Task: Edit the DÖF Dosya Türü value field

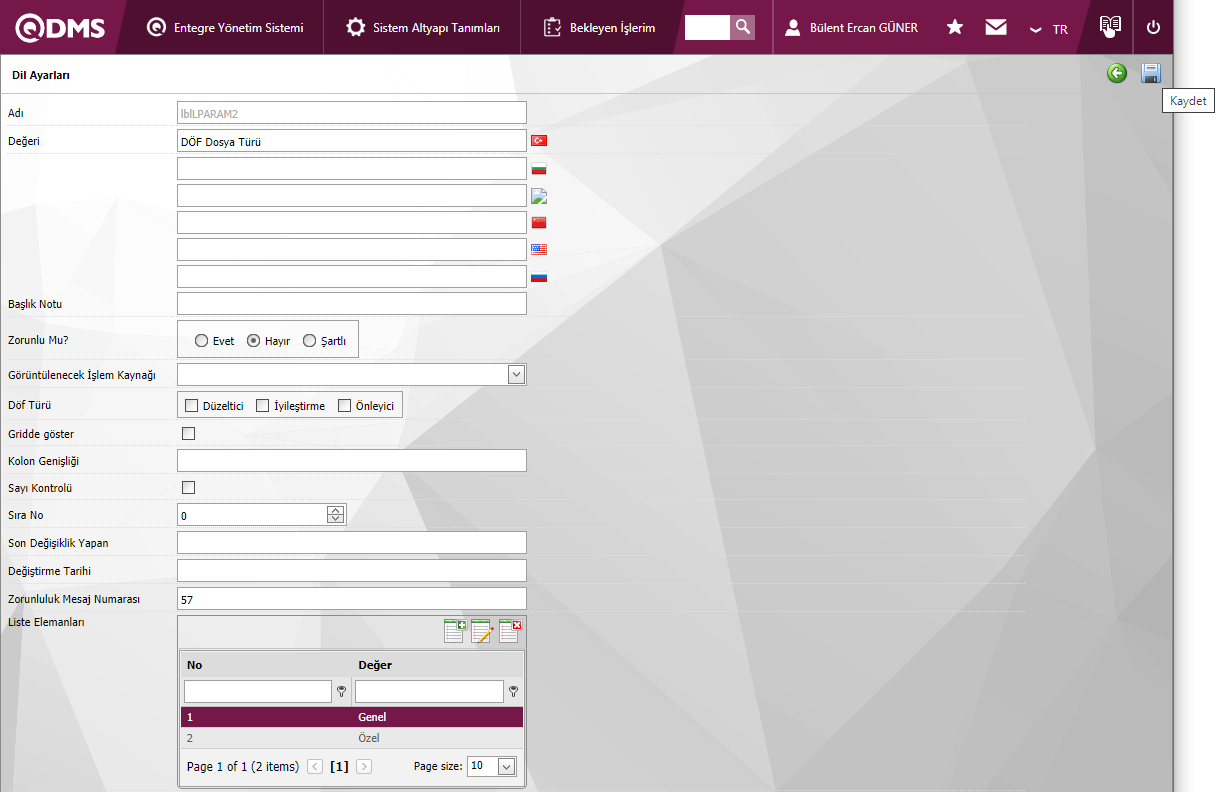Action: (352, 141)
